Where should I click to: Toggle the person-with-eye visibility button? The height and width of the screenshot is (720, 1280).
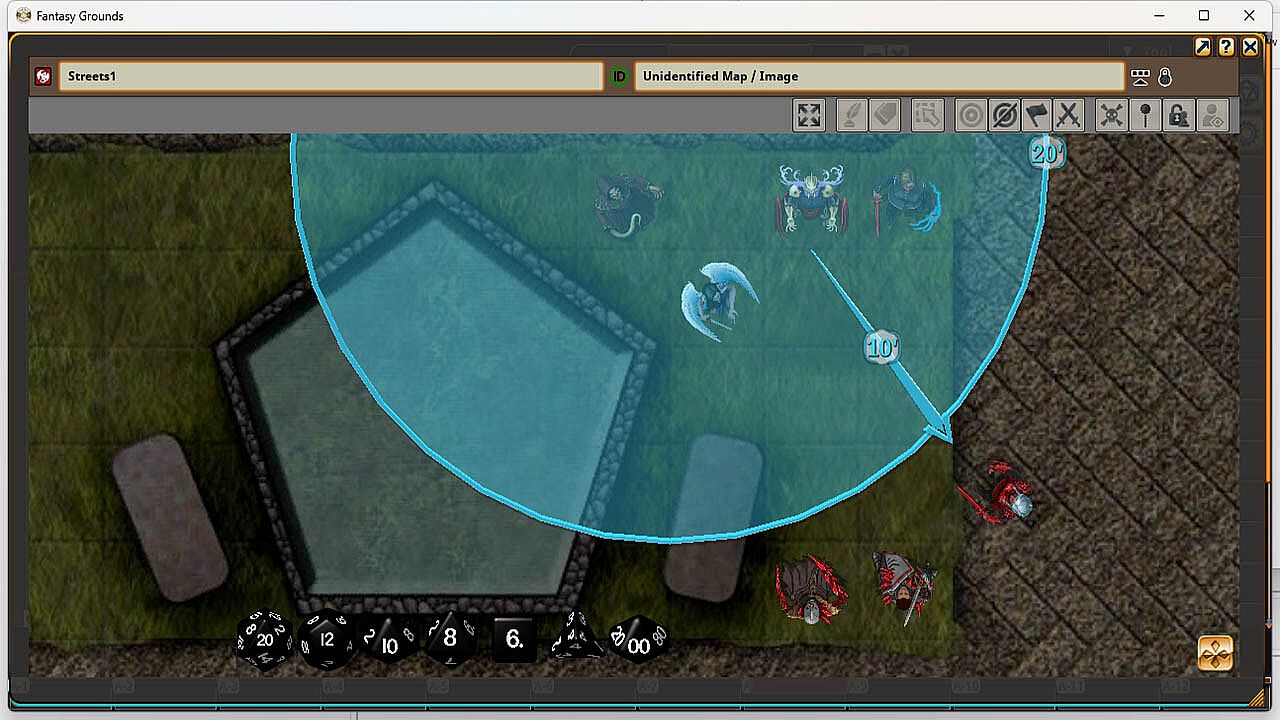(1212, 116)
